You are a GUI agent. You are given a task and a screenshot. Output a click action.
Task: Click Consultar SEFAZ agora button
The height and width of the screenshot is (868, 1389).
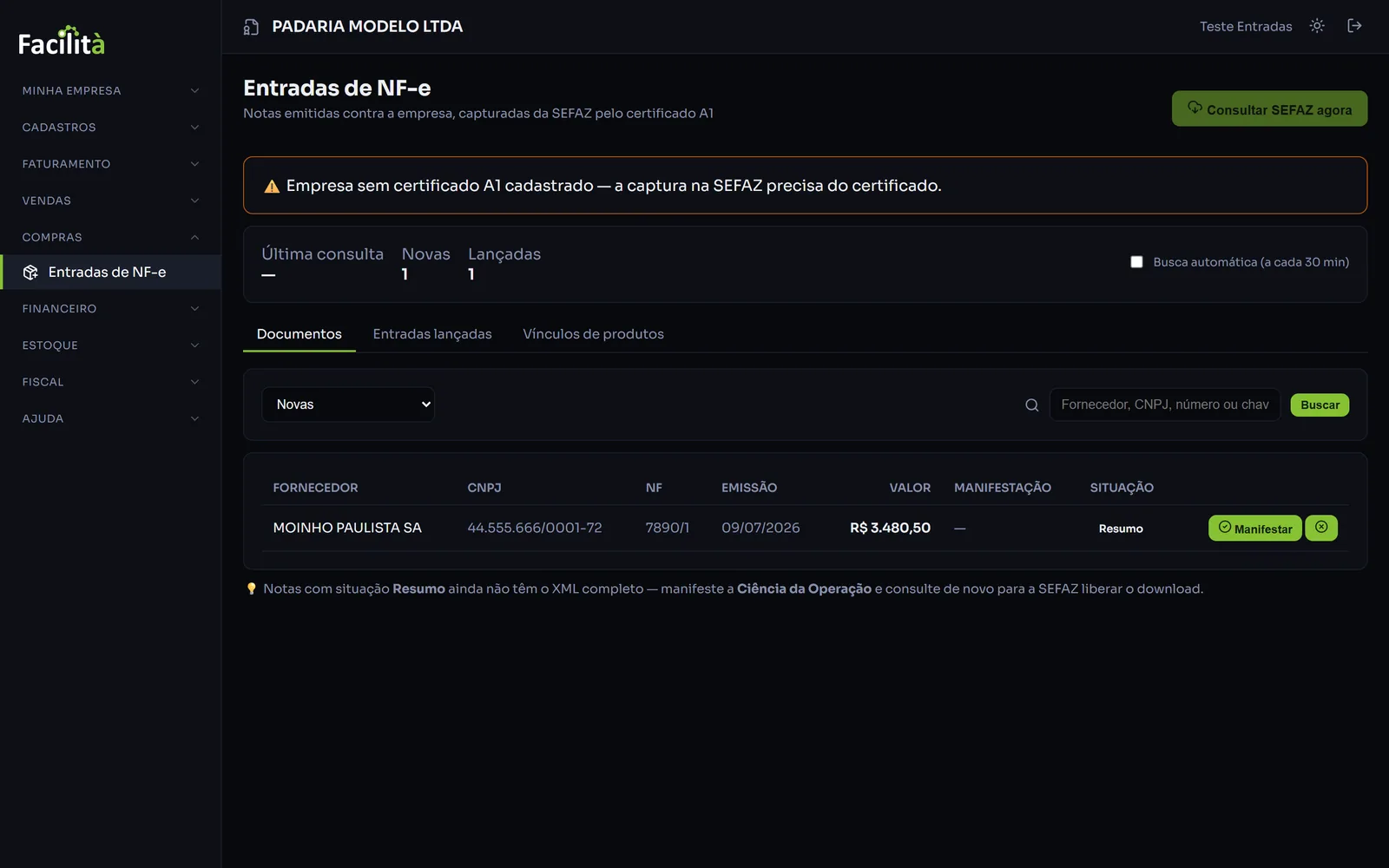click(1269, 108)
